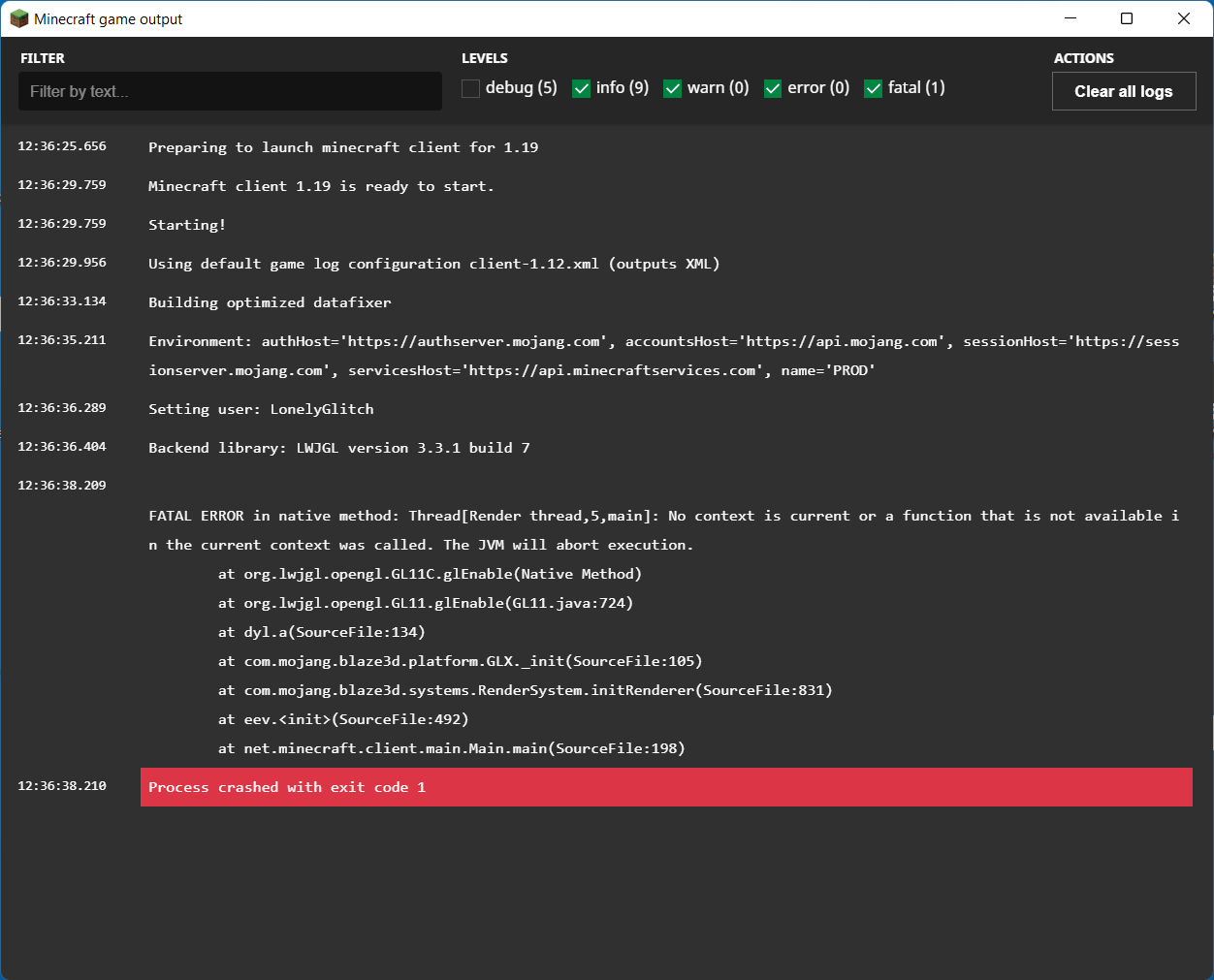The image size is (1214, 980).
Task: Select the red Process crashed with exit code 1 row
Action: click(x=666, y=787)
